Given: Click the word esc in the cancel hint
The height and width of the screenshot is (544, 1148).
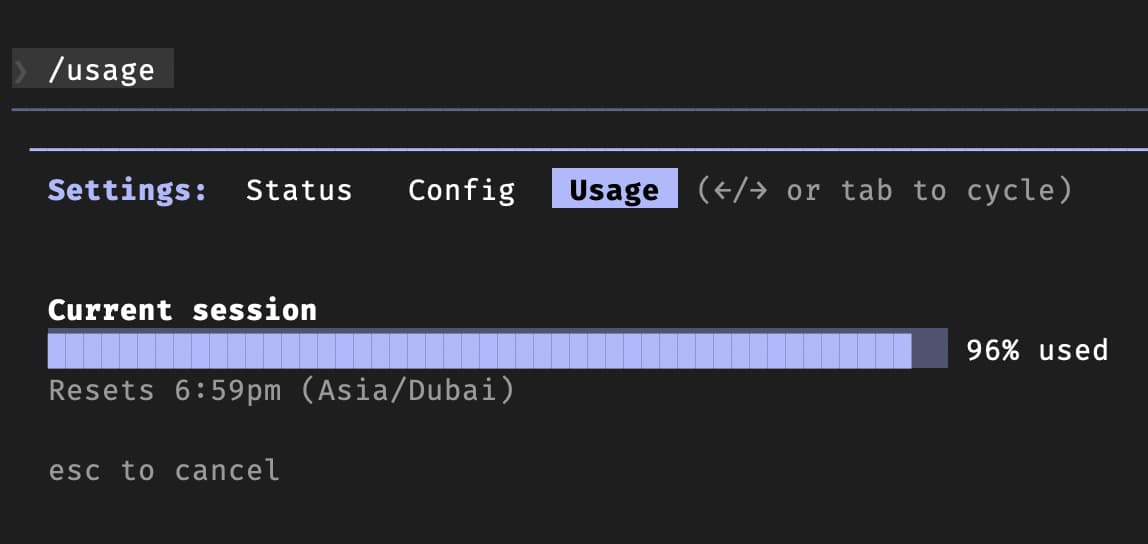Looking at the screenshot, I should point(75,470).
